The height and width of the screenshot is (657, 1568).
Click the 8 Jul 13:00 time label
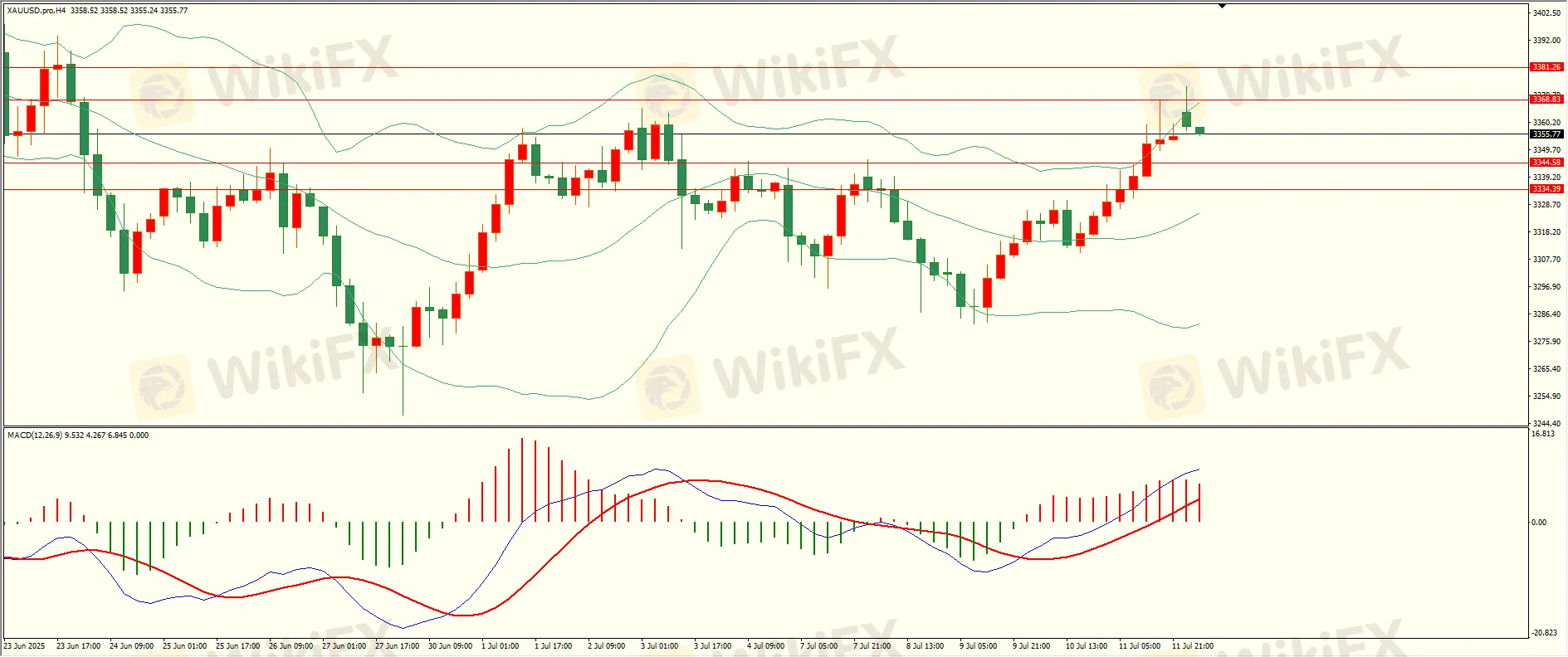926,646
